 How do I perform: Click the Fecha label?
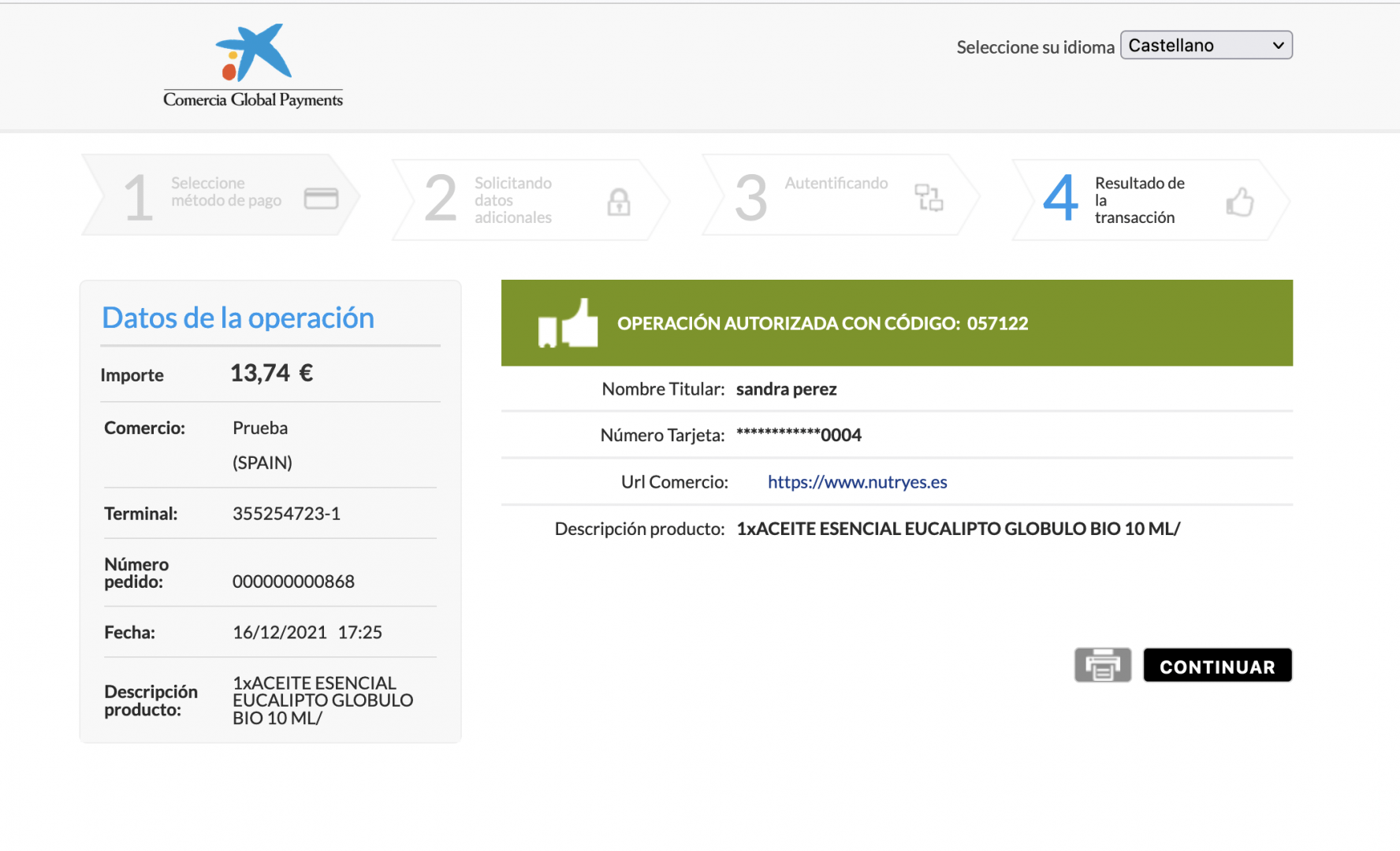point(130,632)
